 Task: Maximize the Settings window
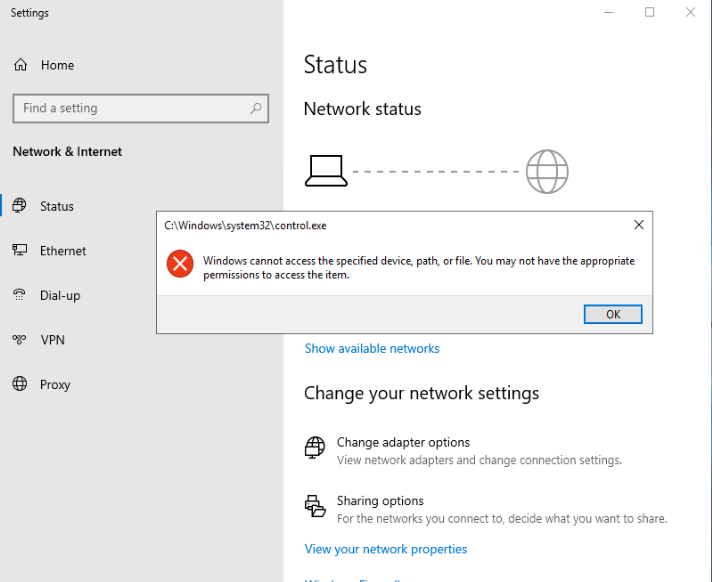coord(650,12)
